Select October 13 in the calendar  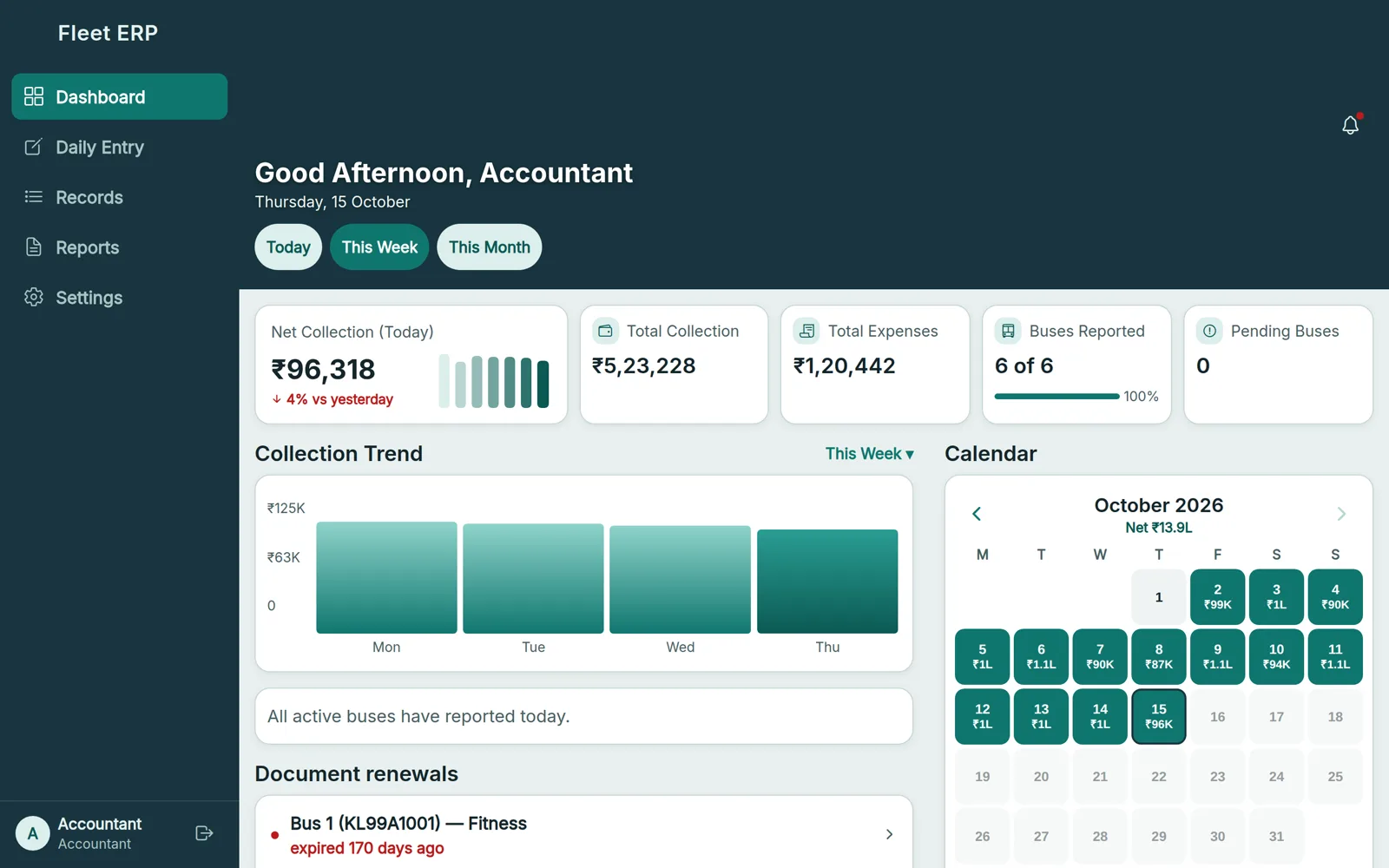pos(1041,717)
